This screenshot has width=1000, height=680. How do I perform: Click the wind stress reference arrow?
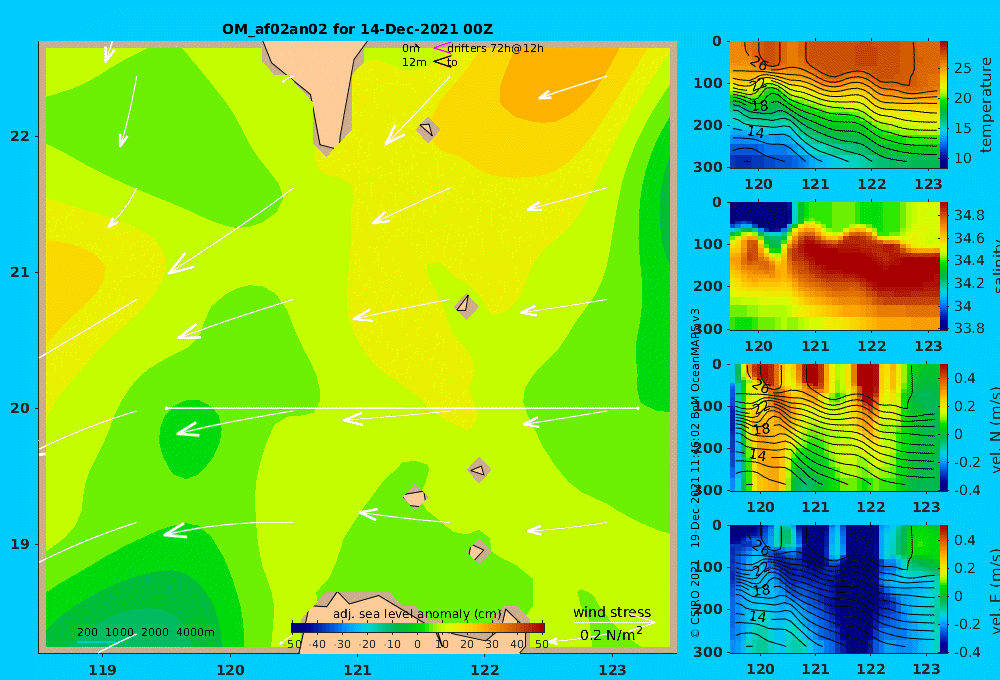coord(614,623)
